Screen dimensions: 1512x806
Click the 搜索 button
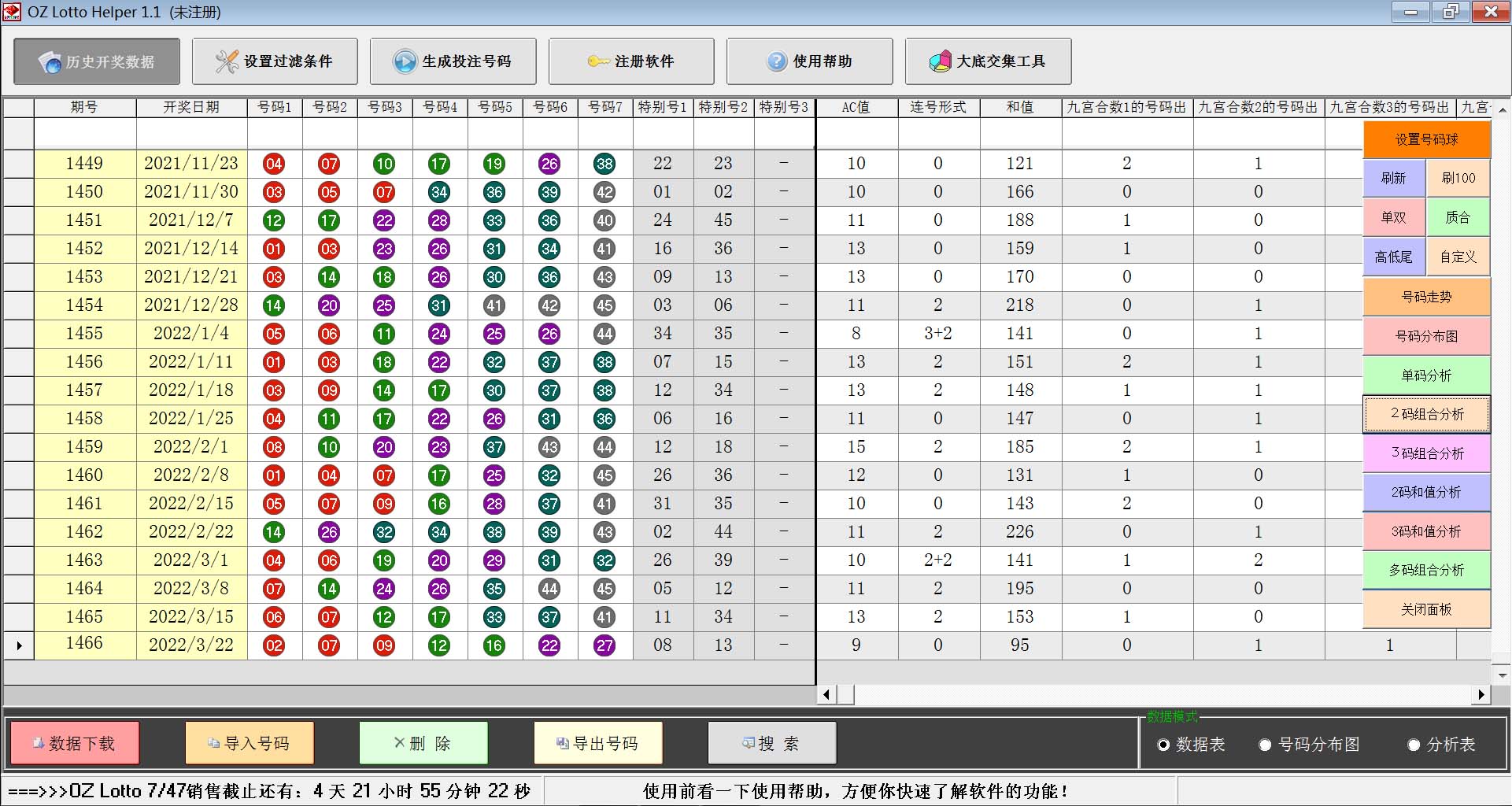point(772,743)
